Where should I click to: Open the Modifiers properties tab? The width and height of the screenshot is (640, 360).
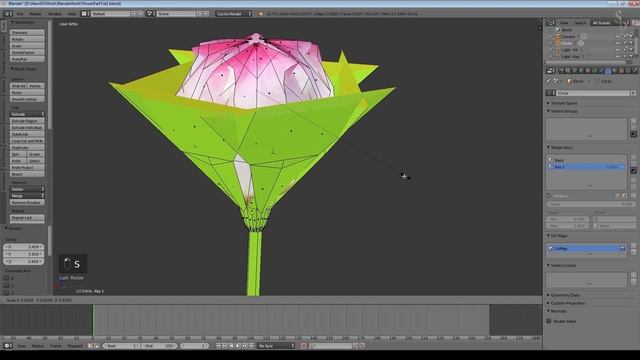pyautogui.click(x=601, y=71)
